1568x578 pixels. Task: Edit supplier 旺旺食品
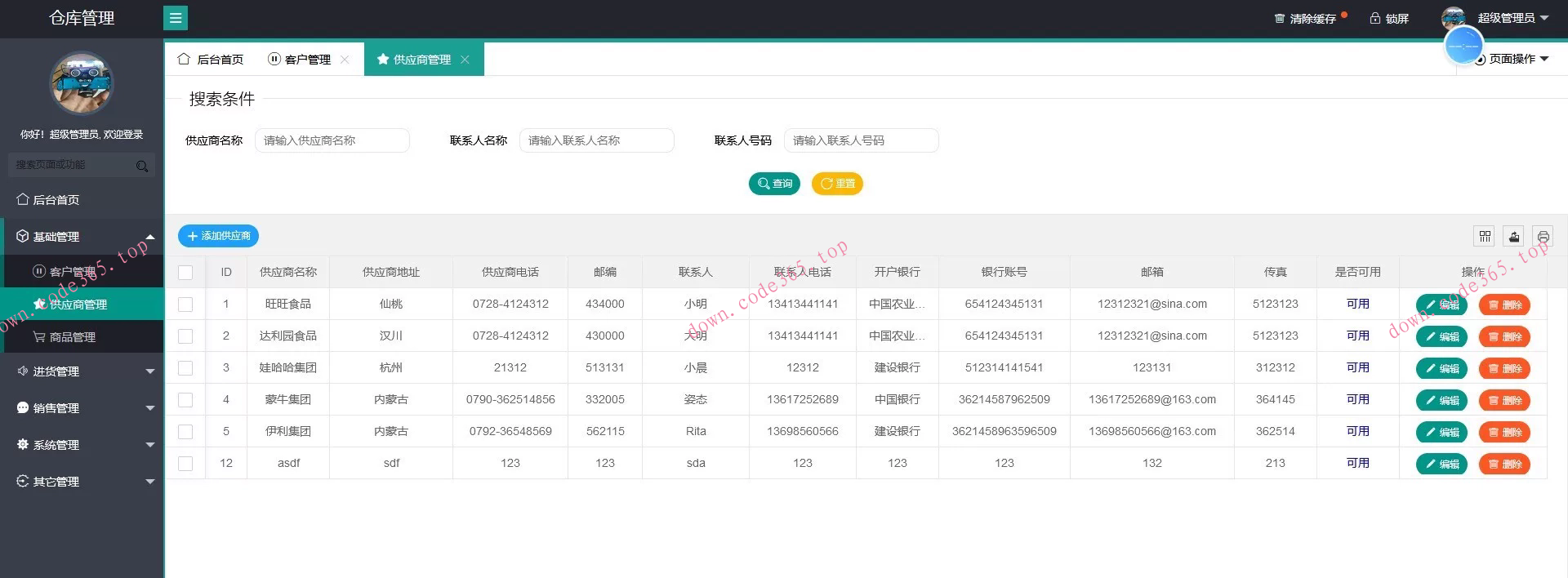coord(1441,305)
